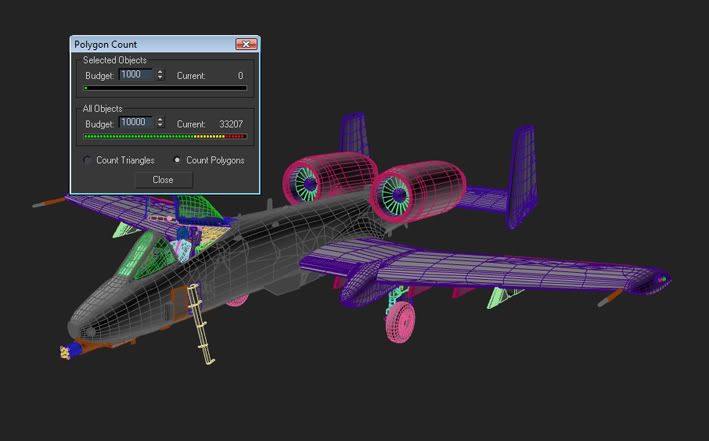Screen dimensions: 709x441
Task: Close Polygon Count with the red X
Action: (245, 45)
